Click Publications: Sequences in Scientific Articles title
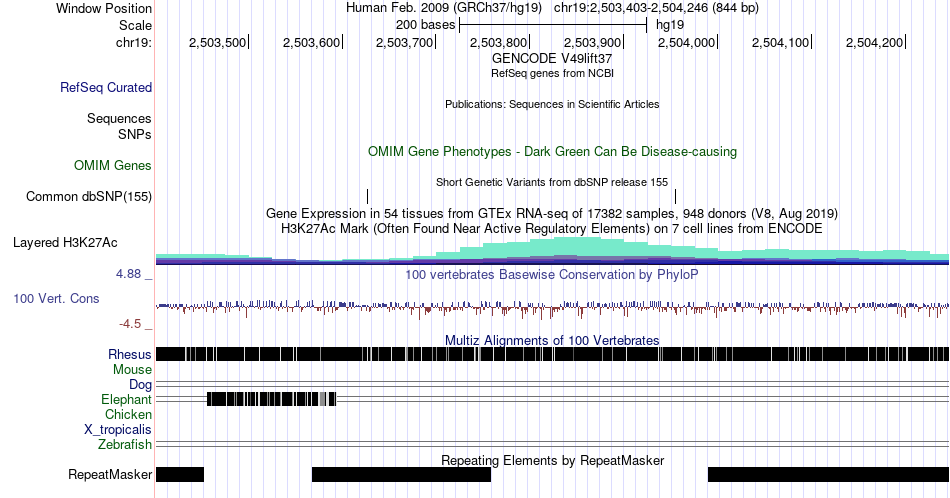 (x=552, y=104)
